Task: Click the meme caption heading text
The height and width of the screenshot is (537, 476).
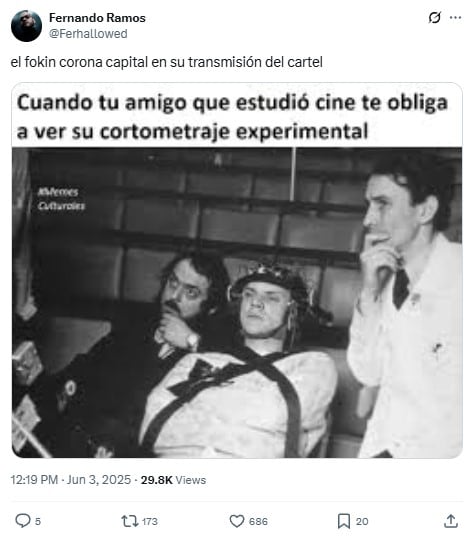Action: [x=232, y=116]
